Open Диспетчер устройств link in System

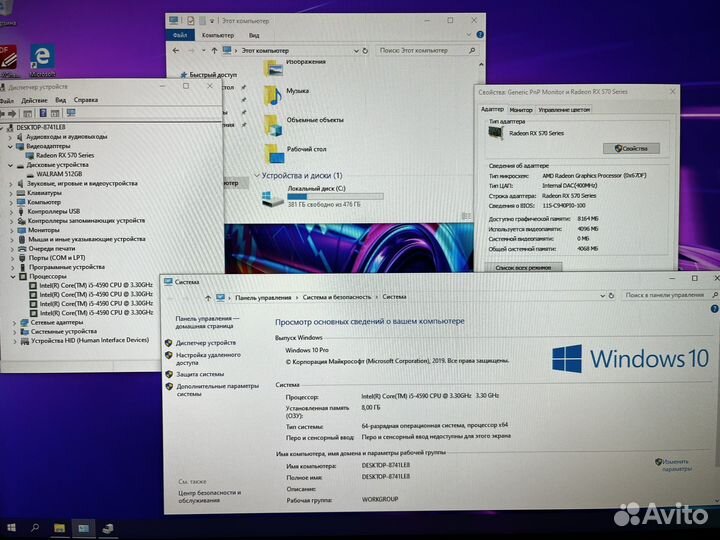tap(206, 343)
